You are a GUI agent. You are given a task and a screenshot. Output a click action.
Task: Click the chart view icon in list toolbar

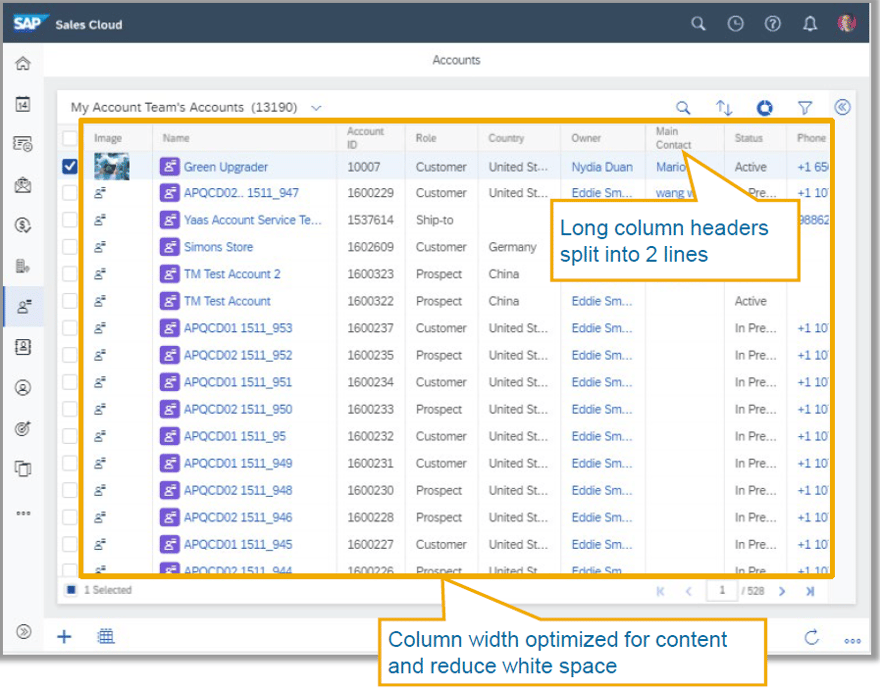764,107
